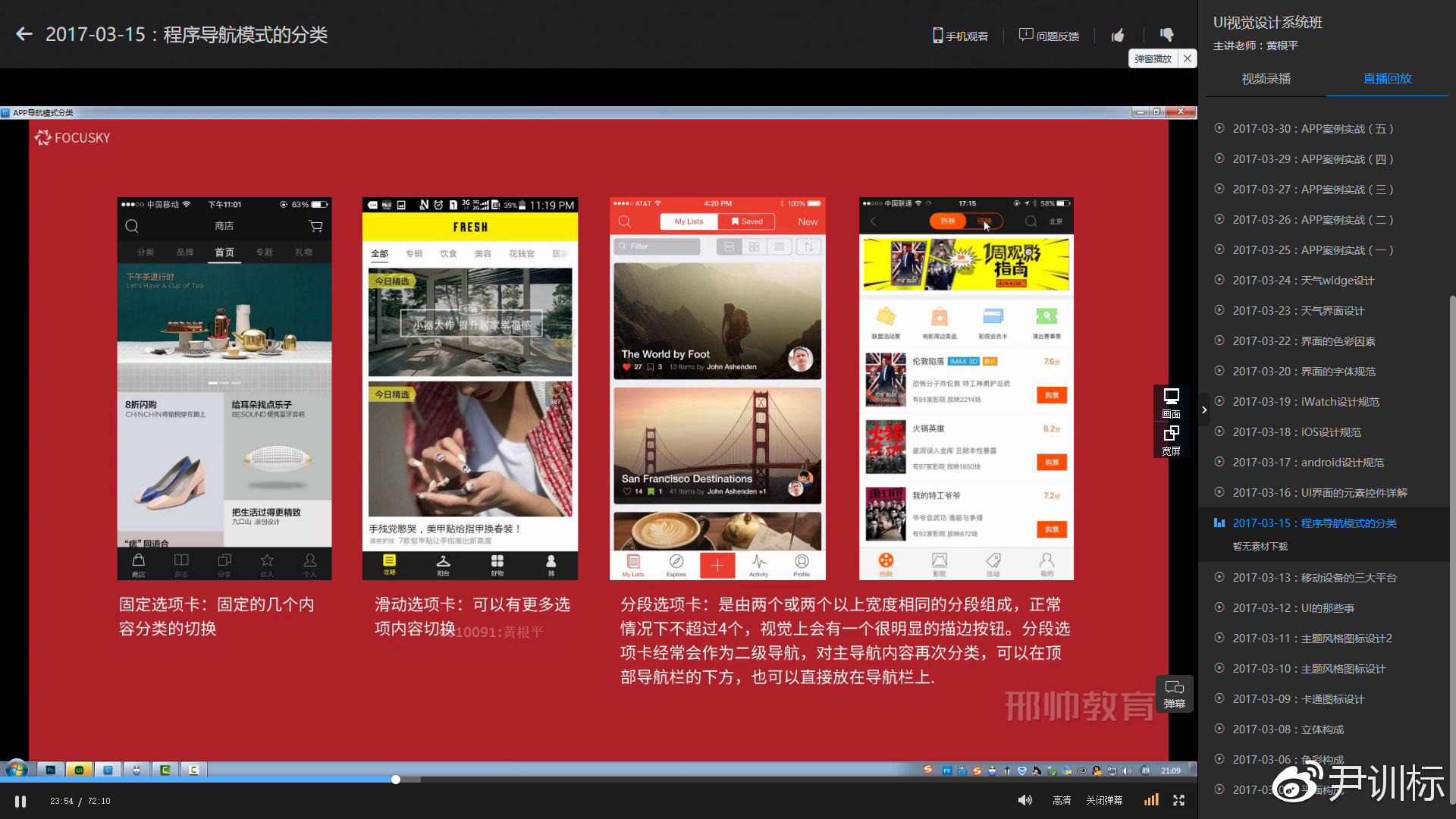This screenshot has width=1456, height=819.
Task: Click the orange signal-strength bars icon
Action: click(1151, 800)
